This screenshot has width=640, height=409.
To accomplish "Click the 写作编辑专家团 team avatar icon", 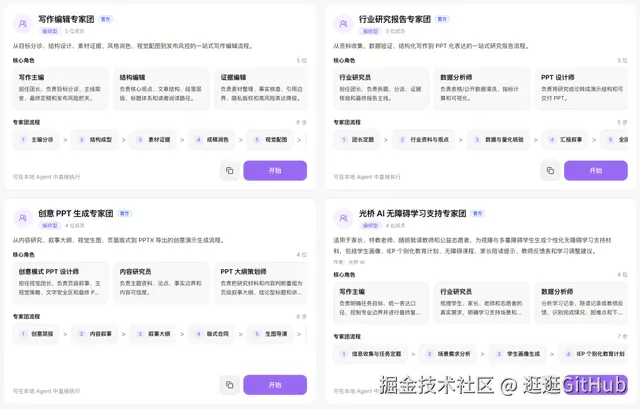I will (23, 24).
